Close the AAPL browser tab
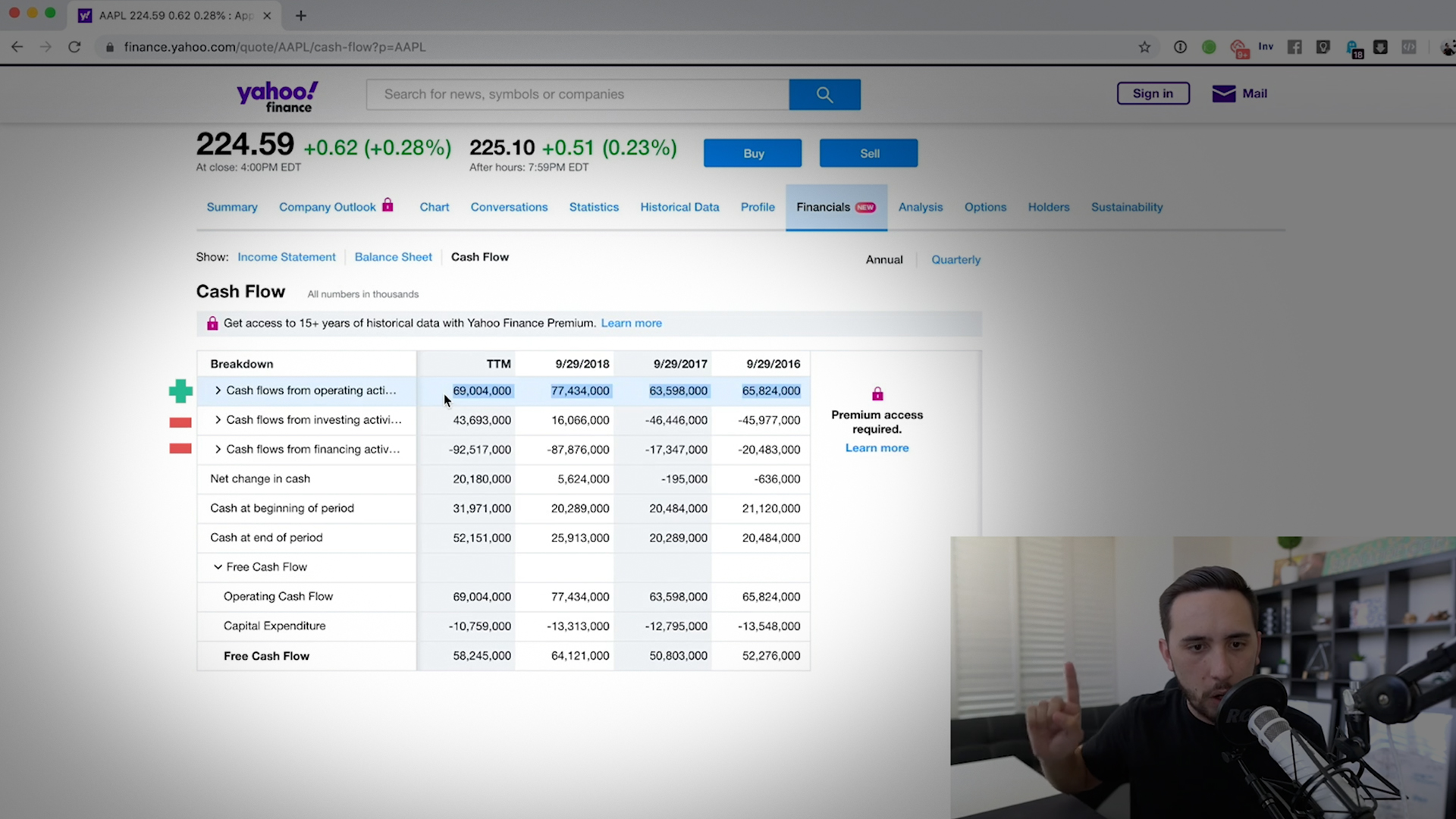The height and width of the screenshot is (819, 1456). pos(267,15)
